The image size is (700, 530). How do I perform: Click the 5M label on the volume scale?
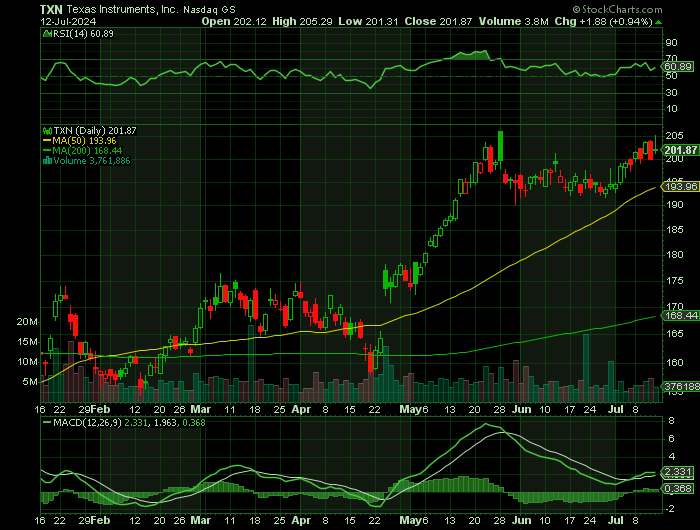pos(30,382)
